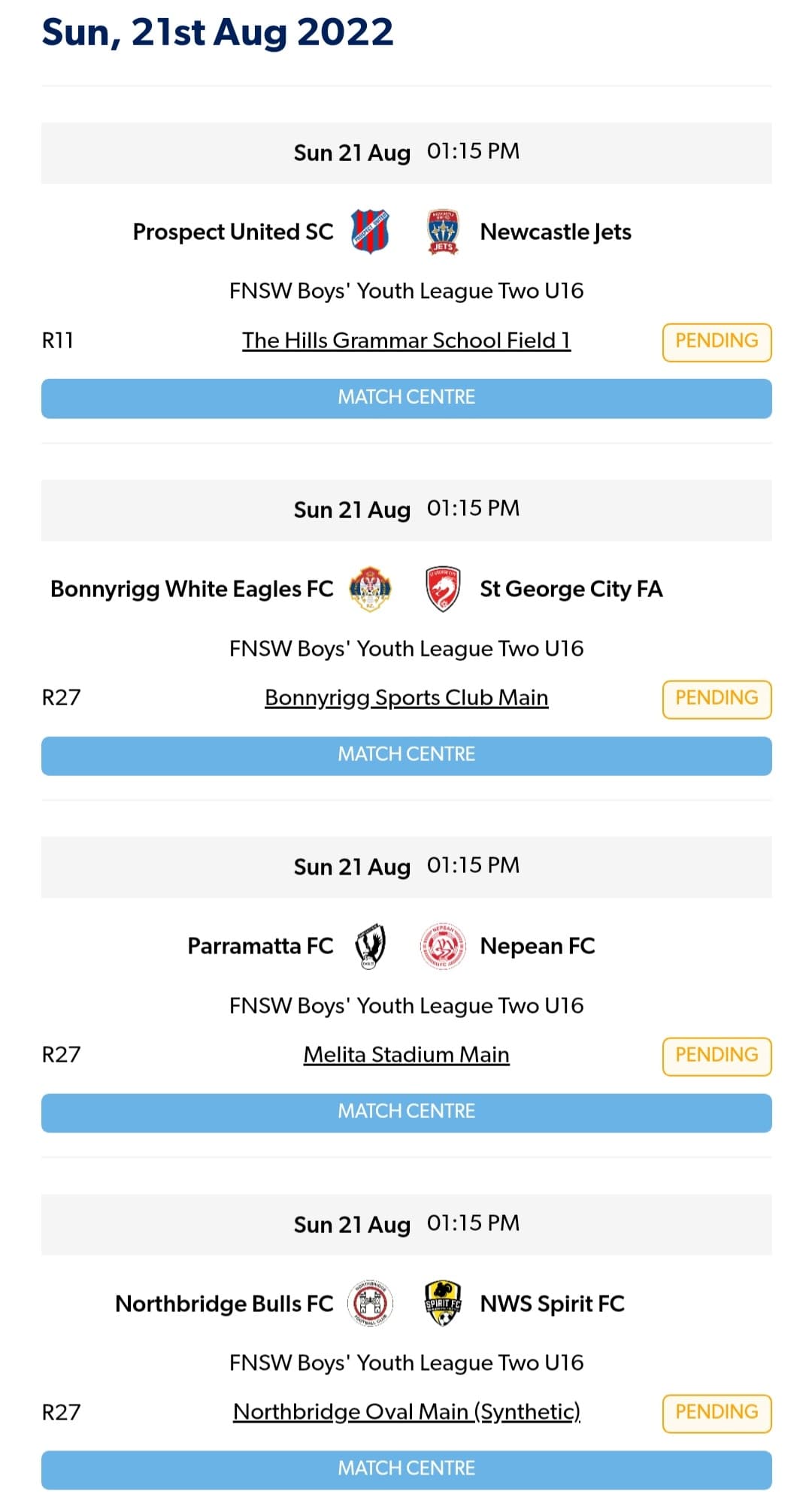Open the Northbridge Oval Main (Synthetic) link
Image resolution: width=812 pixels, height=1494 pixels.
point(406,1412)
